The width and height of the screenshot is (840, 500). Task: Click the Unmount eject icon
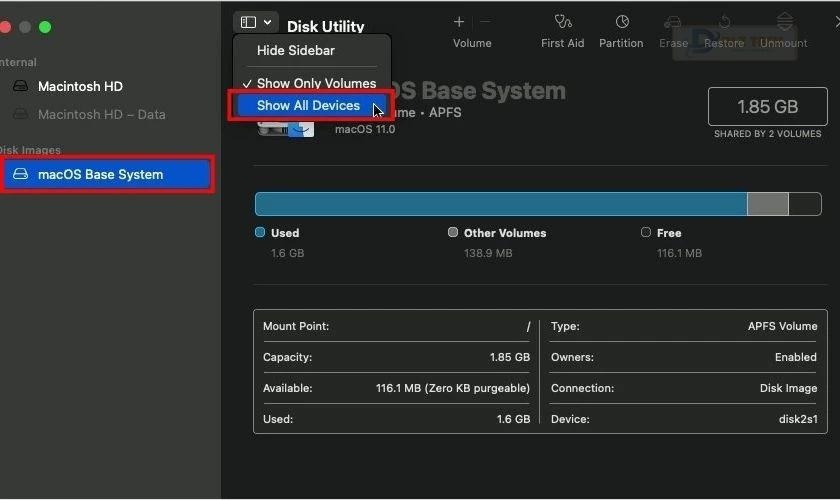pos(784,22)
